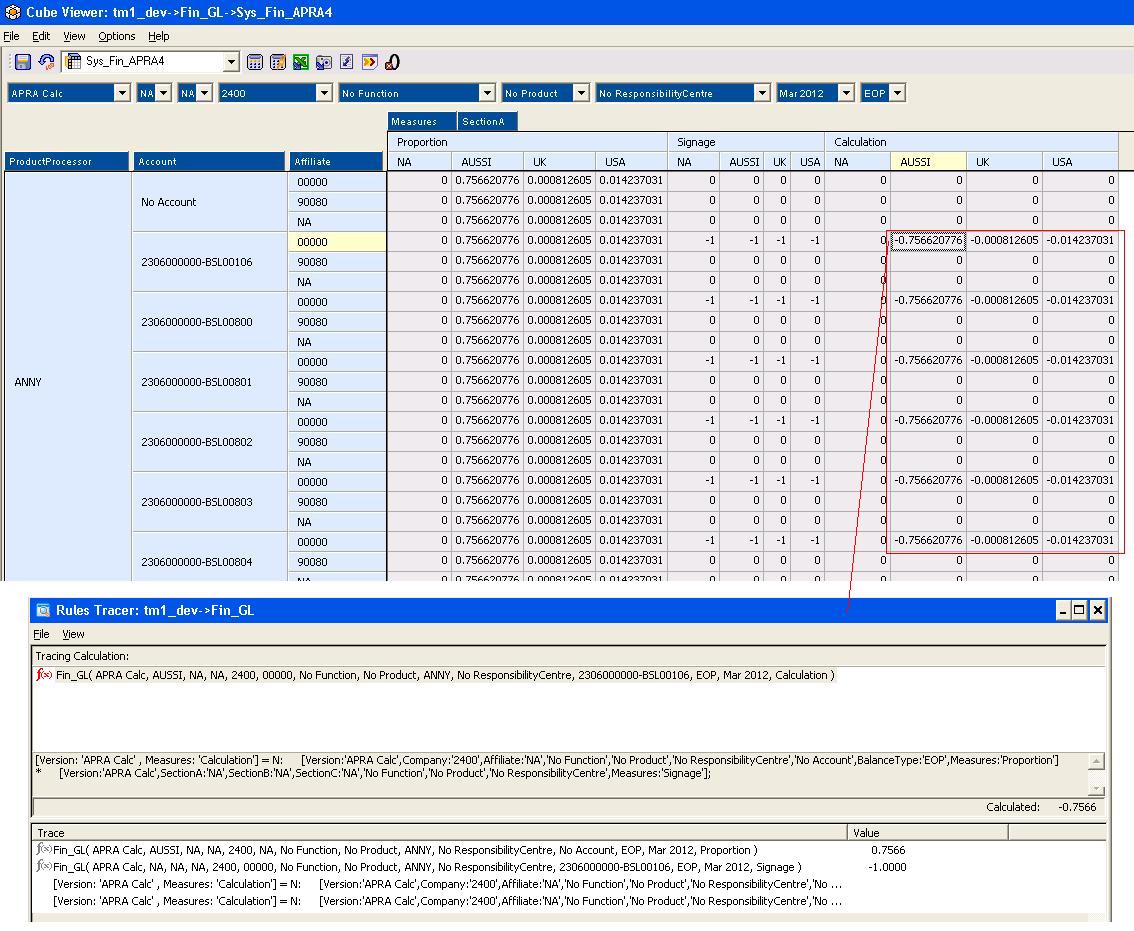Click the Trace column header
1134x931 pixels.
(439, 833)
